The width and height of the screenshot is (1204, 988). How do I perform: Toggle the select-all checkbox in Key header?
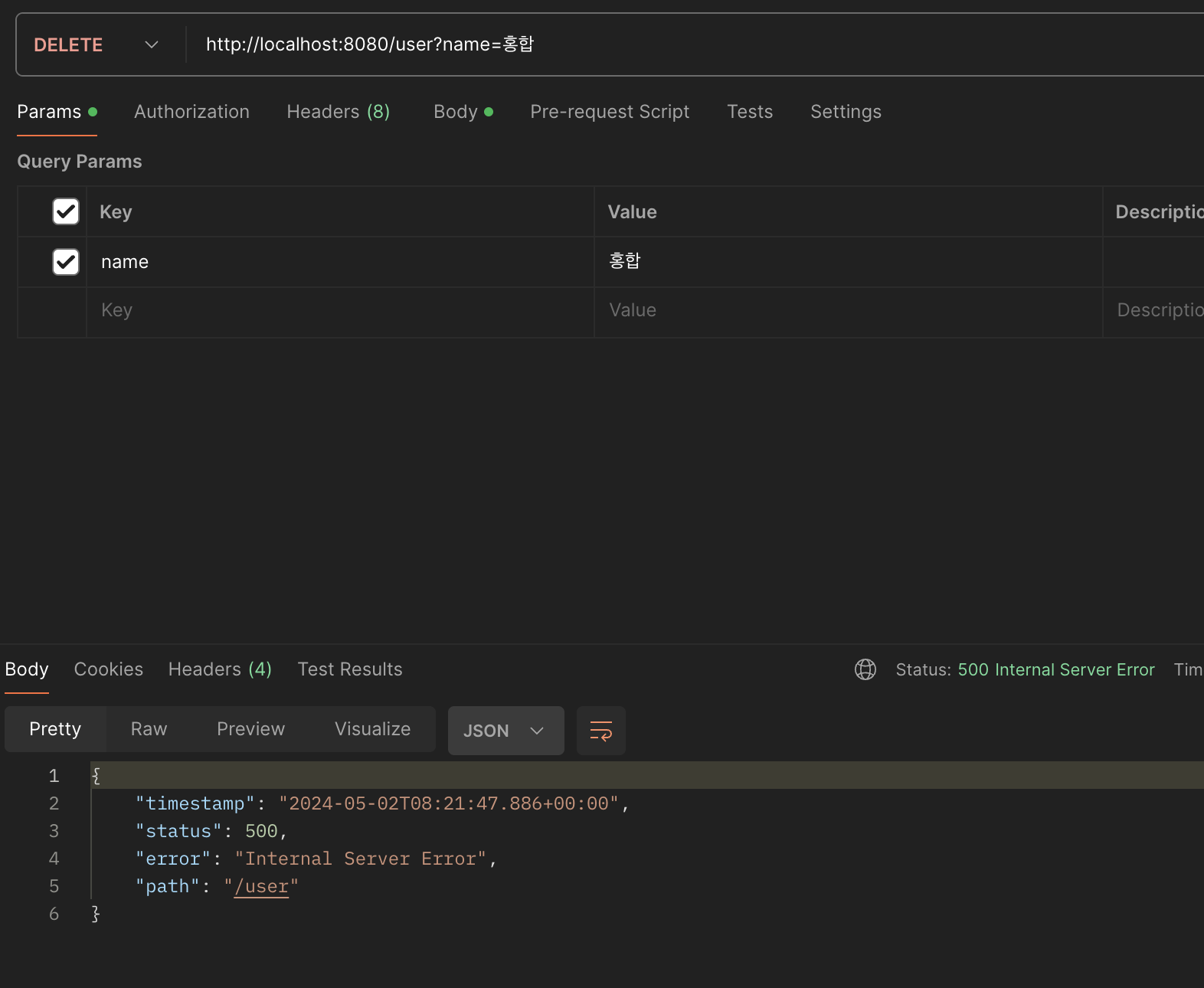point(66,211)
